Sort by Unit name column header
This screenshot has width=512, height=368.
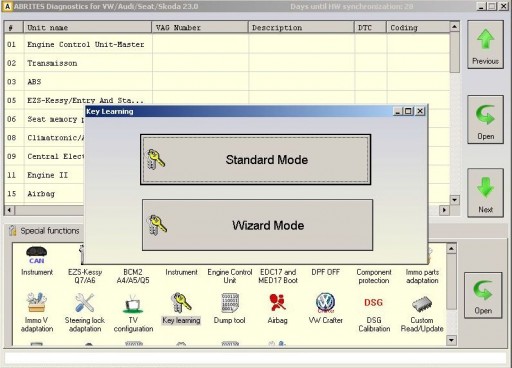[x=88, y=27]
